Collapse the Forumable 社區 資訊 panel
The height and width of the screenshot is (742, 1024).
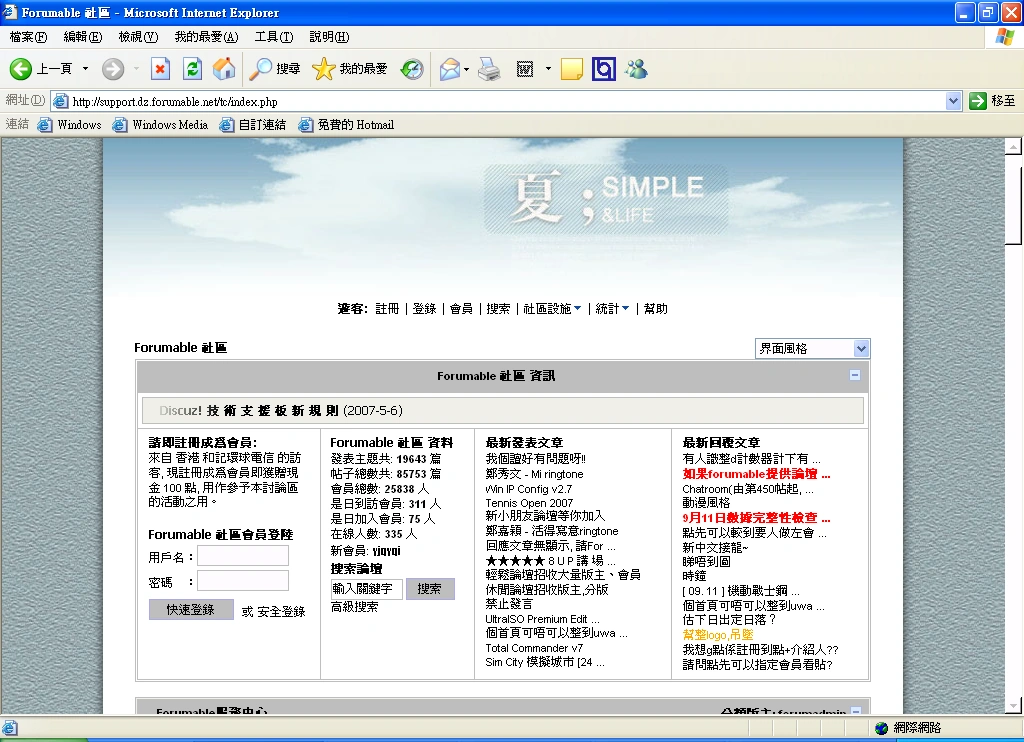click(854, 376)
